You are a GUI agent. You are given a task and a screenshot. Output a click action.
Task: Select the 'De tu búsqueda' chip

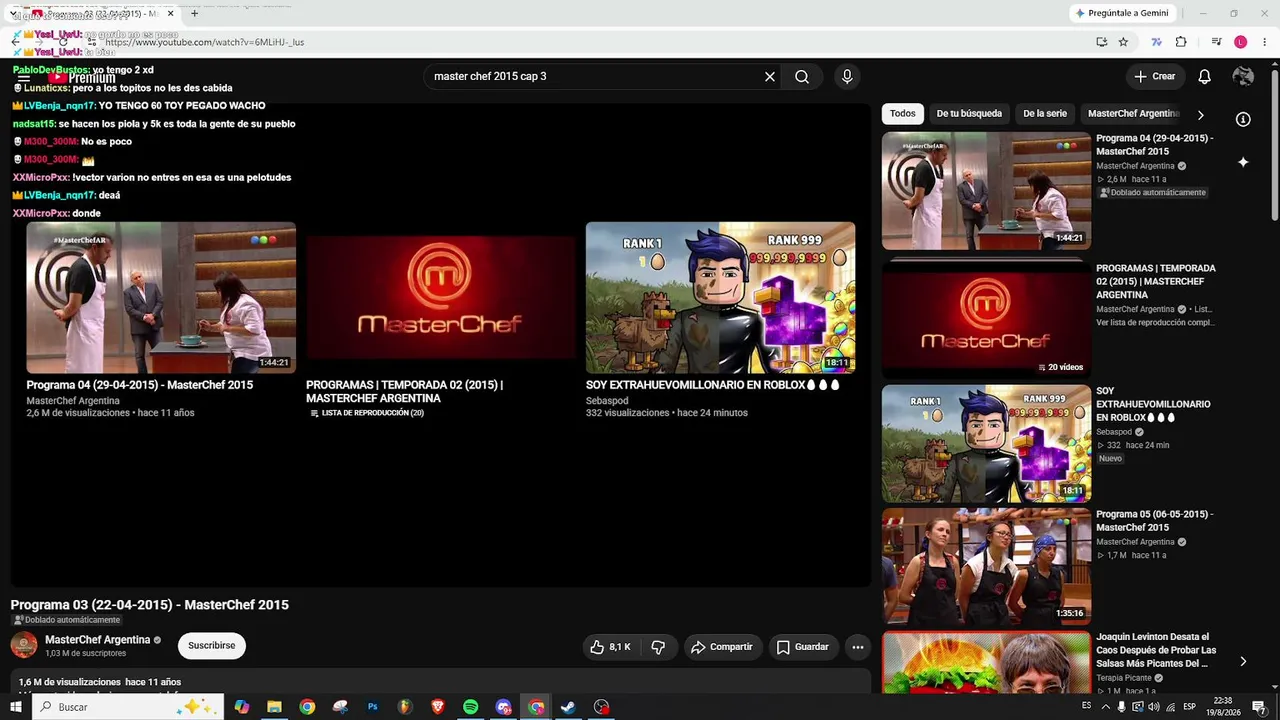[x=969, y=114]
